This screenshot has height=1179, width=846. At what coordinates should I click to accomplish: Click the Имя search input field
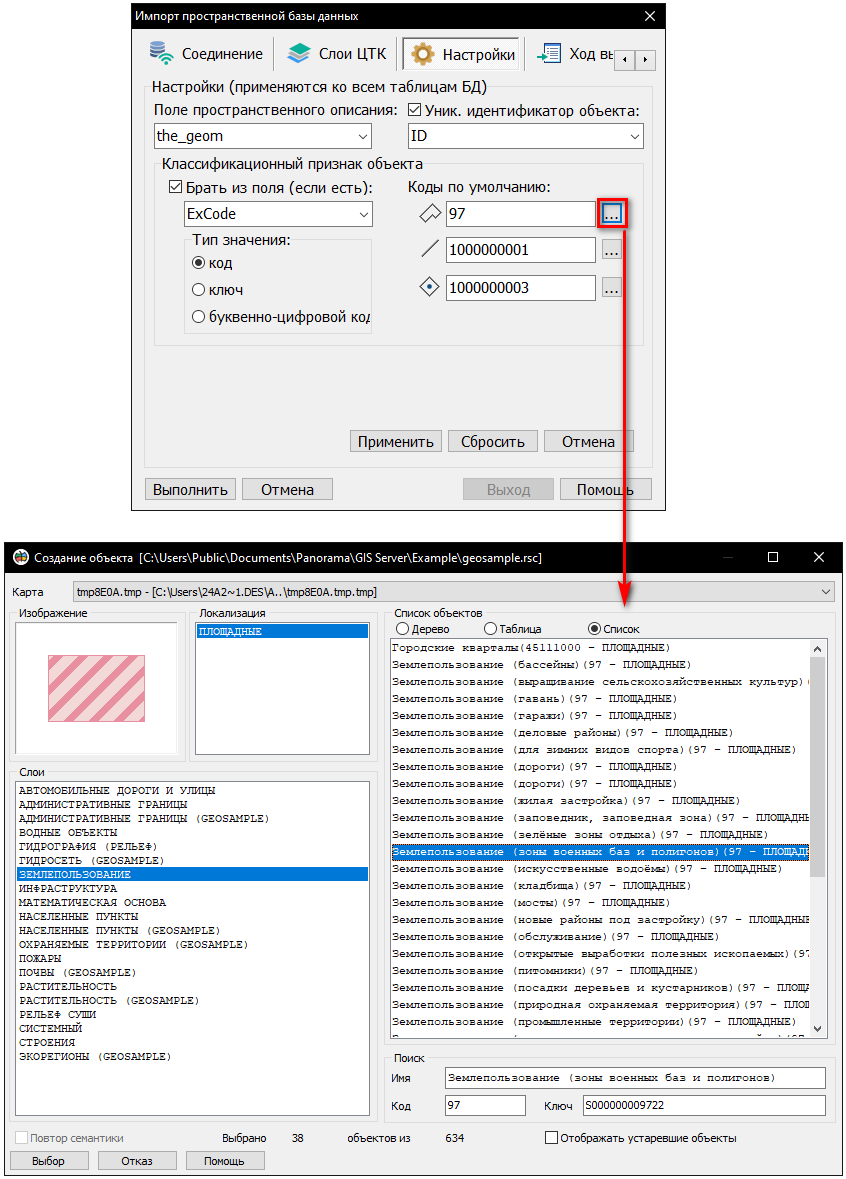635,1078
